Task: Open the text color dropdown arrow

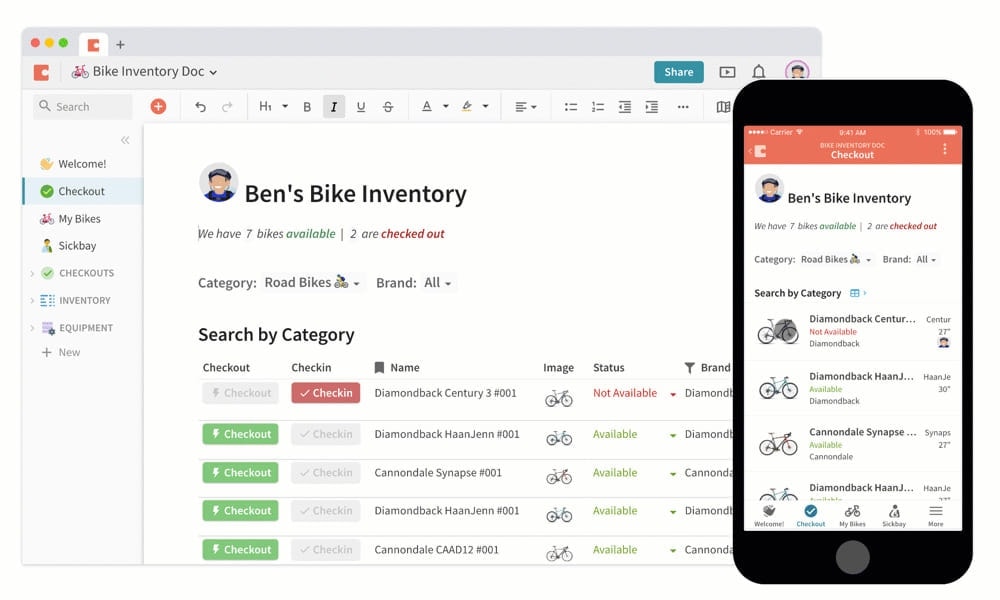Action: (x=446, y=106)
